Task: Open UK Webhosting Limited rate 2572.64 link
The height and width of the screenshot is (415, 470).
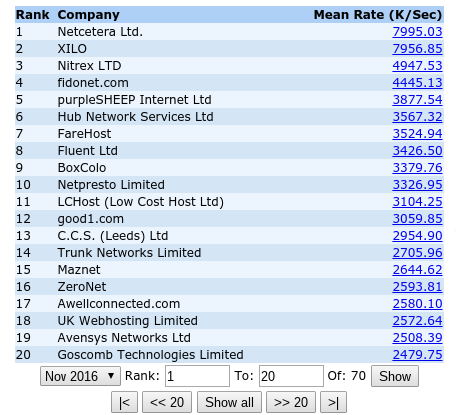Action: [x=417, y=321]
